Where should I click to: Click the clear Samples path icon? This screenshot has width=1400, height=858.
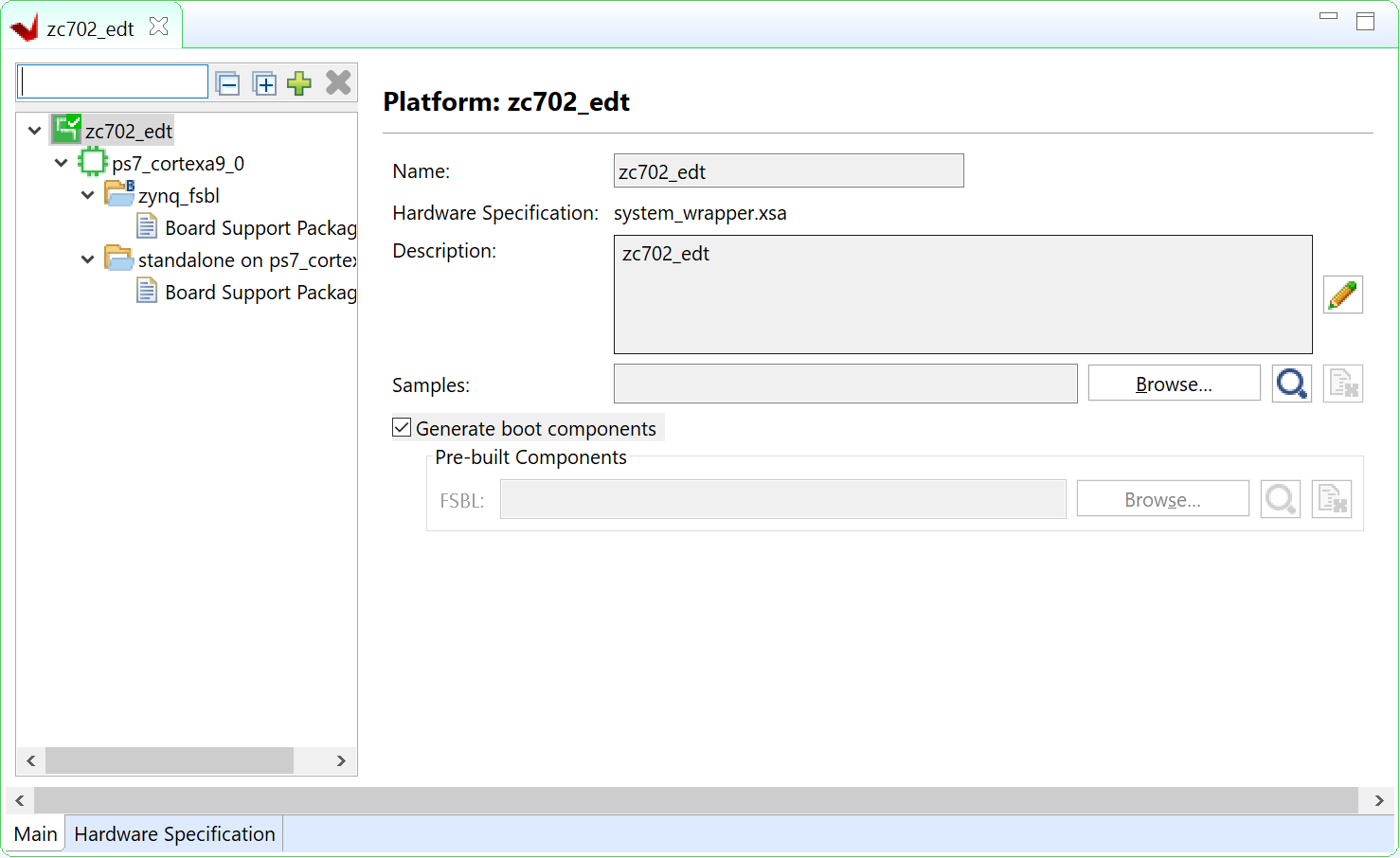[x=1343, y=384]
